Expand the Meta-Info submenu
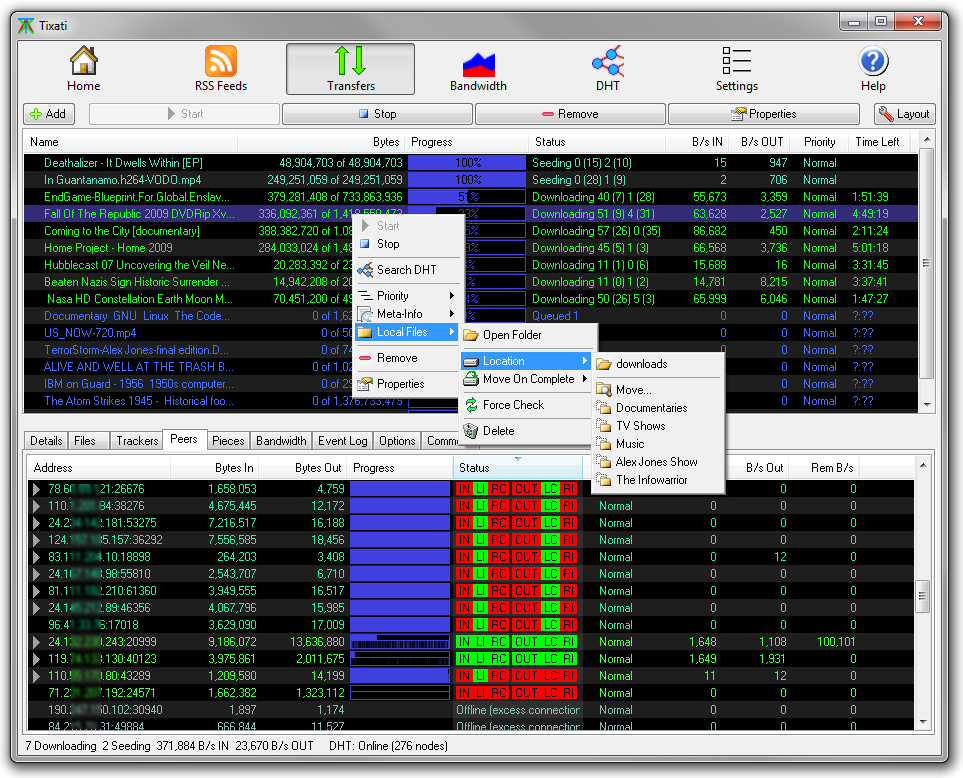Viewport: 963px width, 778px height. [x=406, y=314]
